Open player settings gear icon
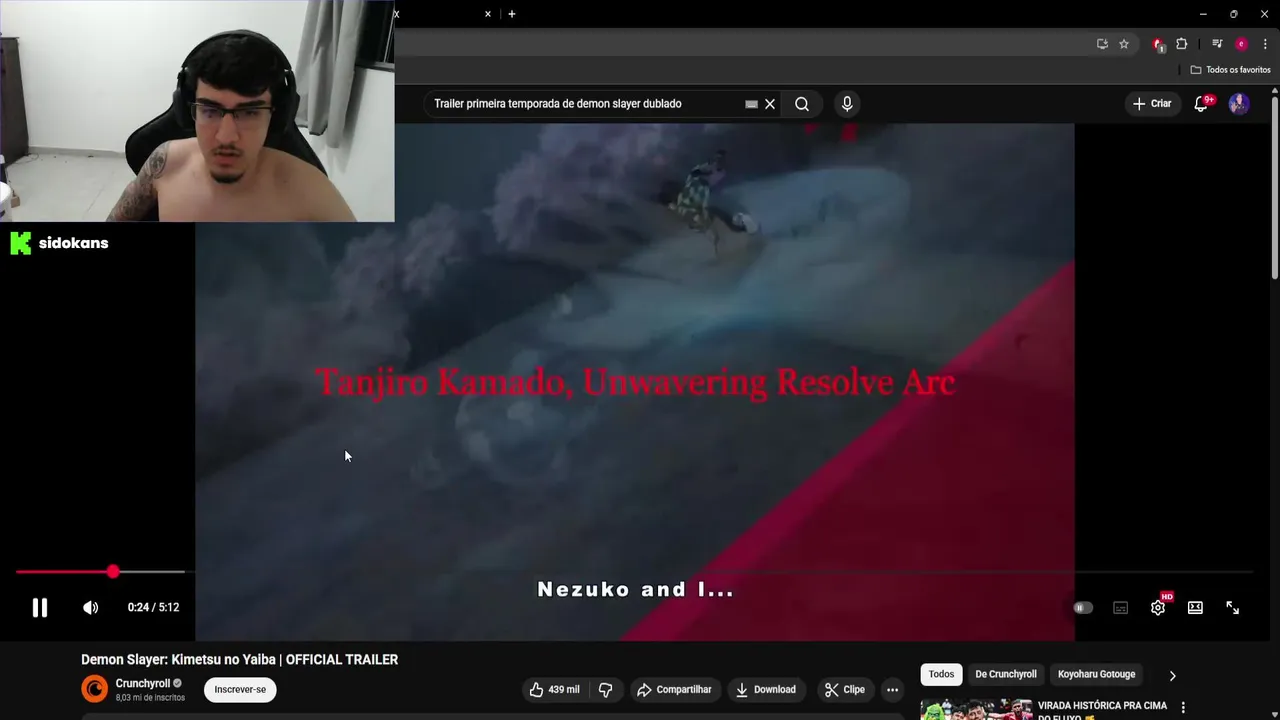Viewport: 1280px width, 720px height. point(1158,607)
